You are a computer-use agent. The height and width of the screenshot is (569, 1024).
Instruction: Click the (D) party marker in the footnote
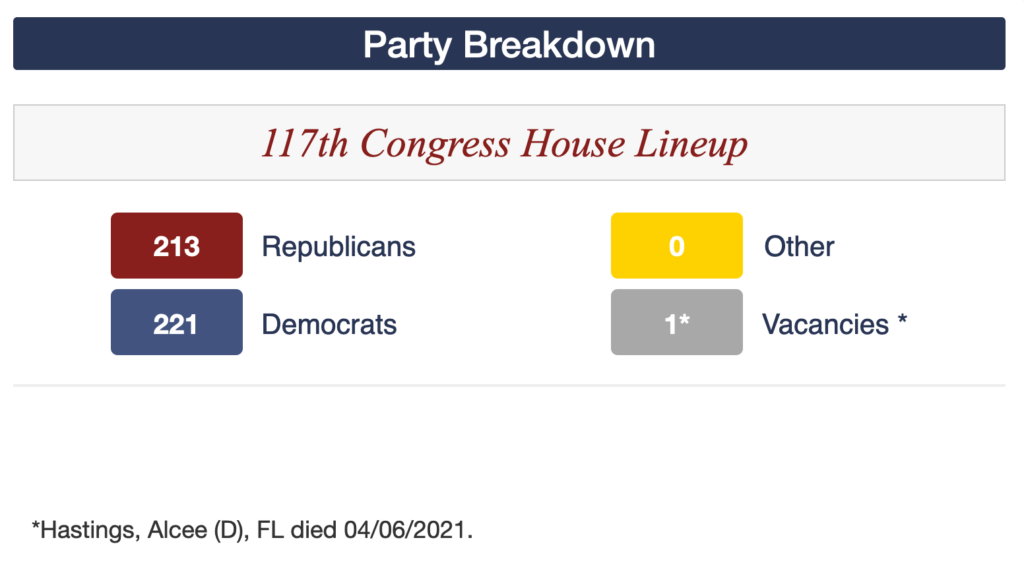(x=203, y=530)
